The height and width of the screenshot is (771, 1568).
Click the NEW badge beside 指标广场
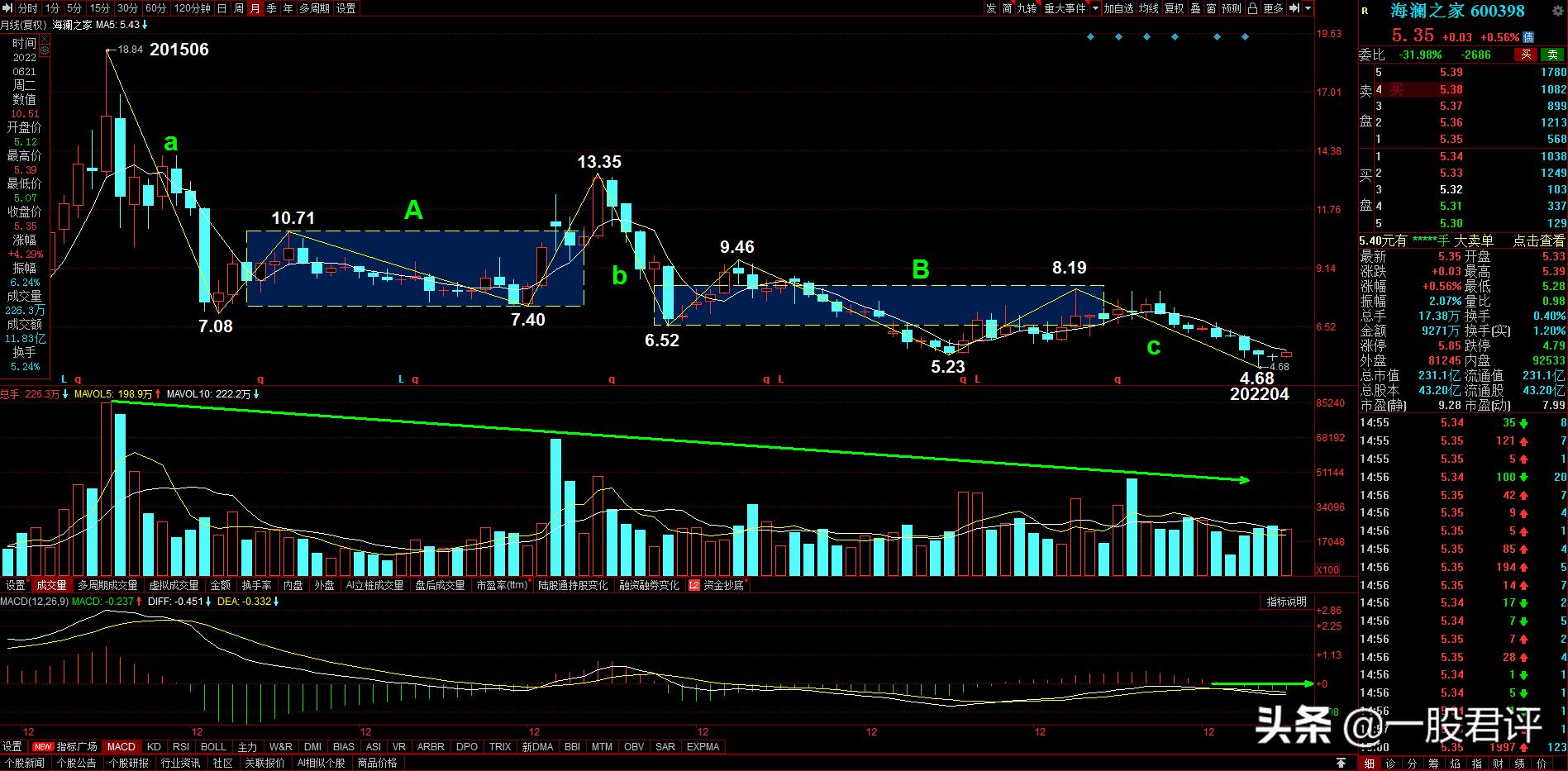[43, 747]
